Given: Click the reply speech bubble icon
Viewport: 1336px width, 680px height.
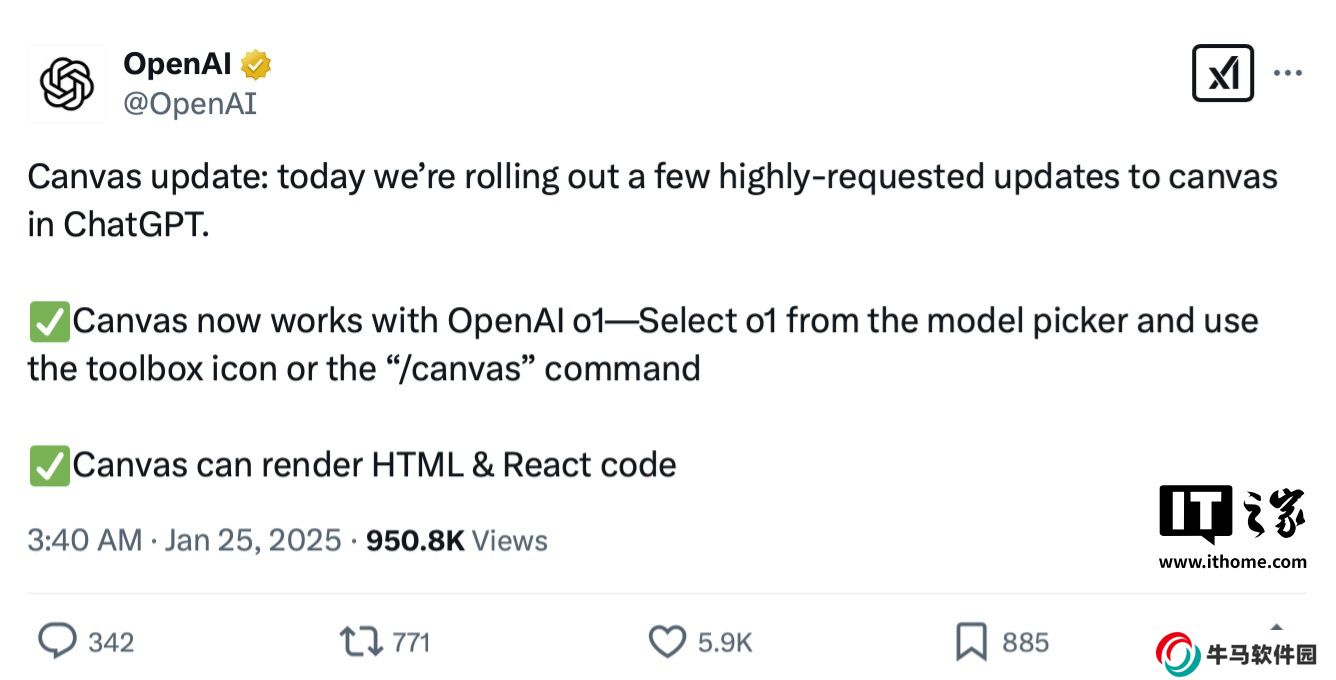Looking at the screenshot, I should coord(57,641).
